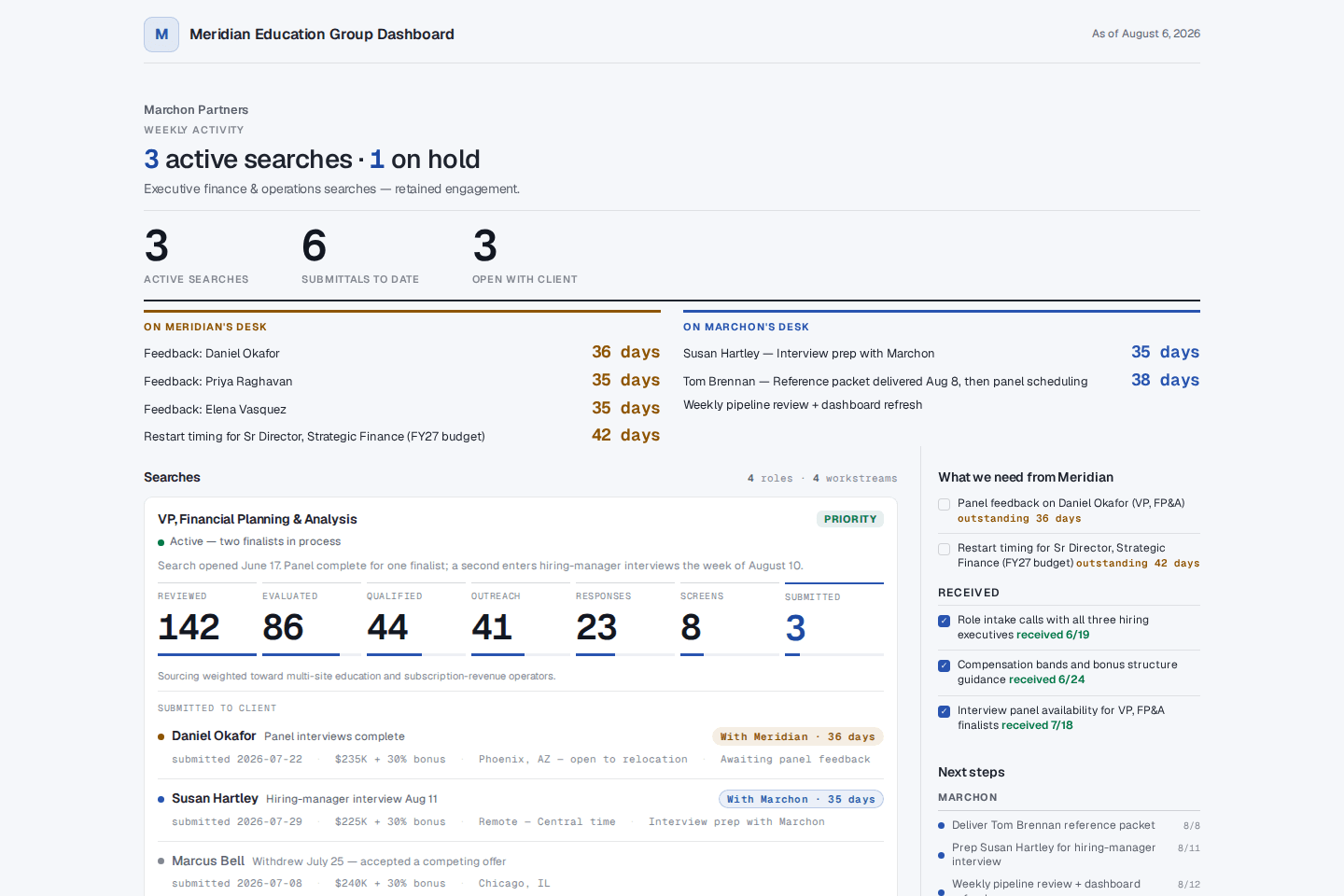Click the $225K + 30% bonus value
Screen dimensions: 1344x896
(x=390, y=822)
